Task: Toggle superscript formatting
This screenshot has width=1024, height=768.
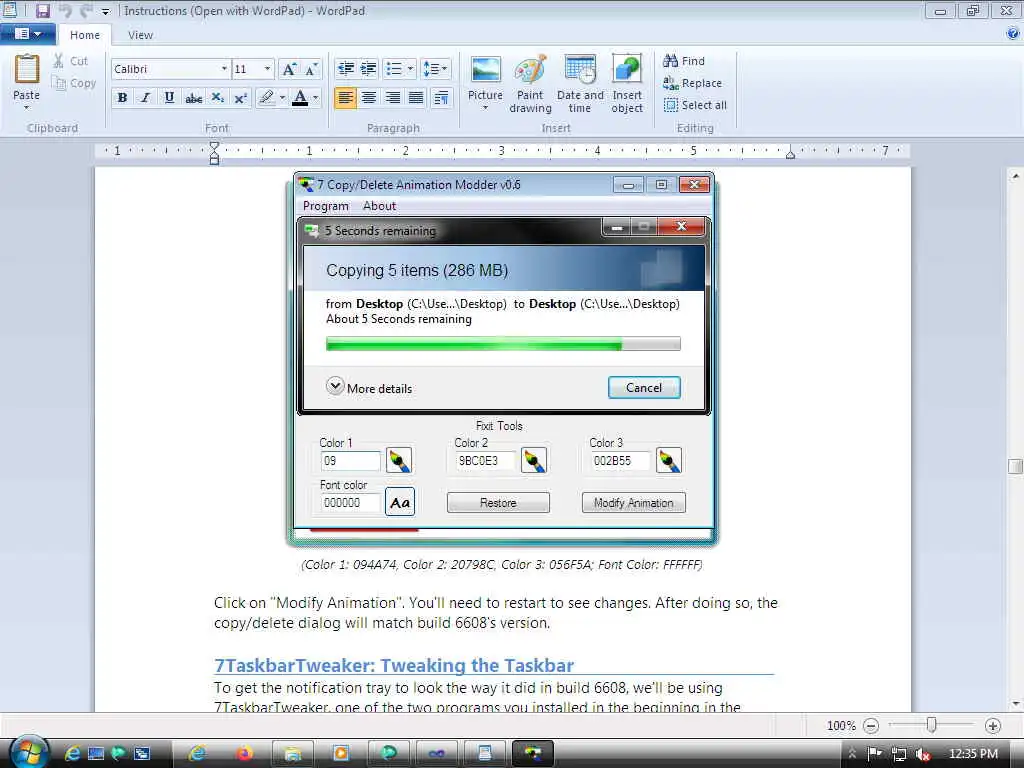Action: click(240, 98)
